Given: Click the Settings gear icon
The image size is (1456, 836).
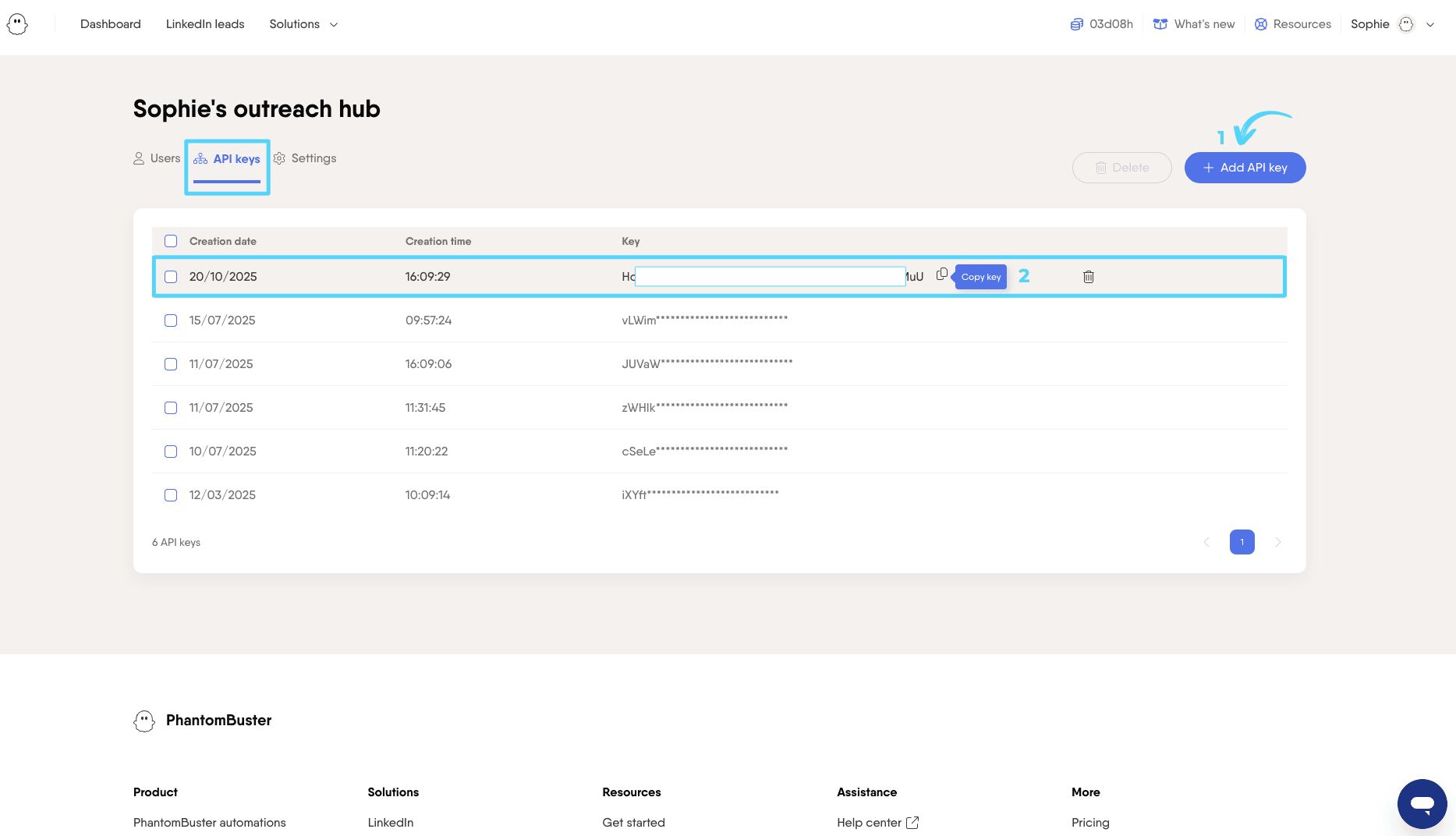Looking at the screenshot, I should coord(279,158).
